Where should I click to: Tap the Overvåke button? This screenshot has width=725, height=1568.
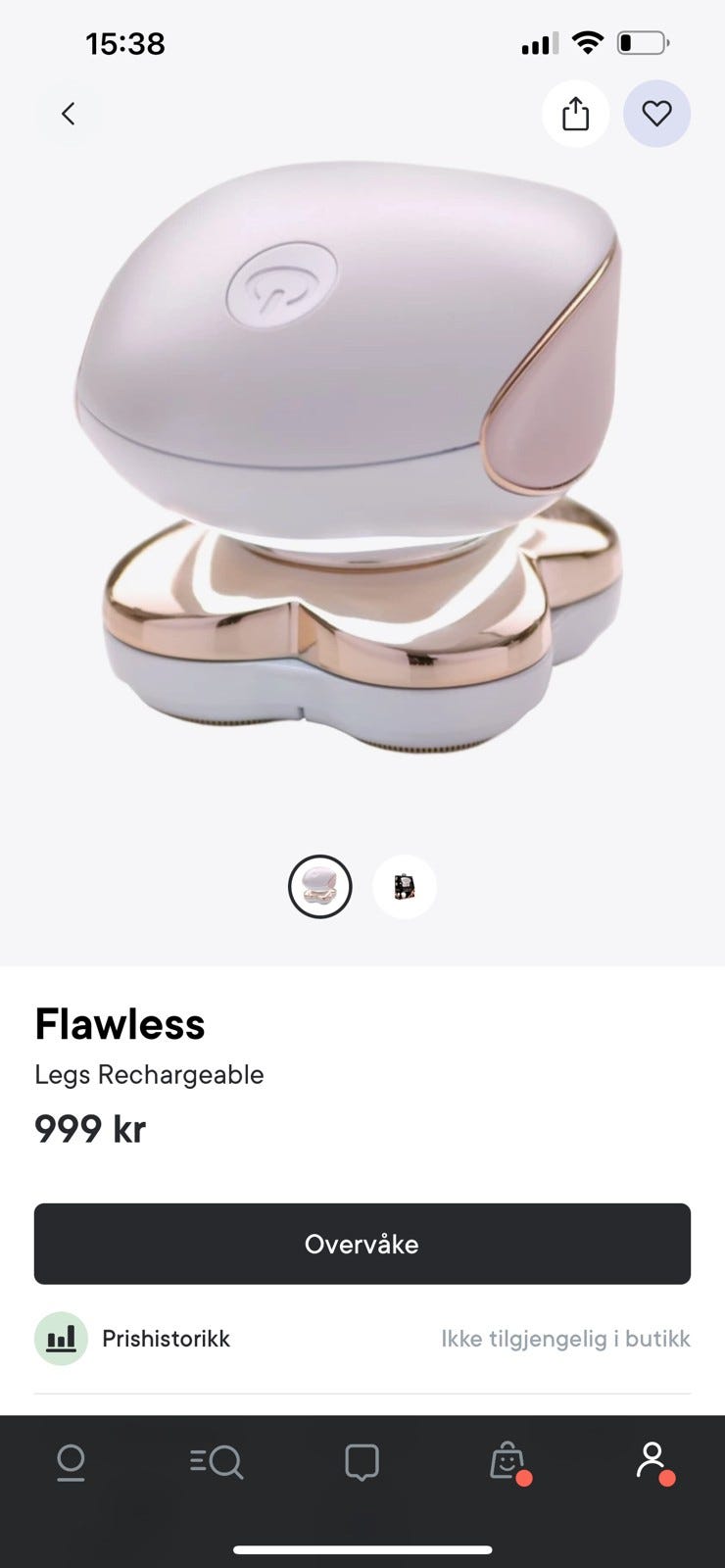362,1244
